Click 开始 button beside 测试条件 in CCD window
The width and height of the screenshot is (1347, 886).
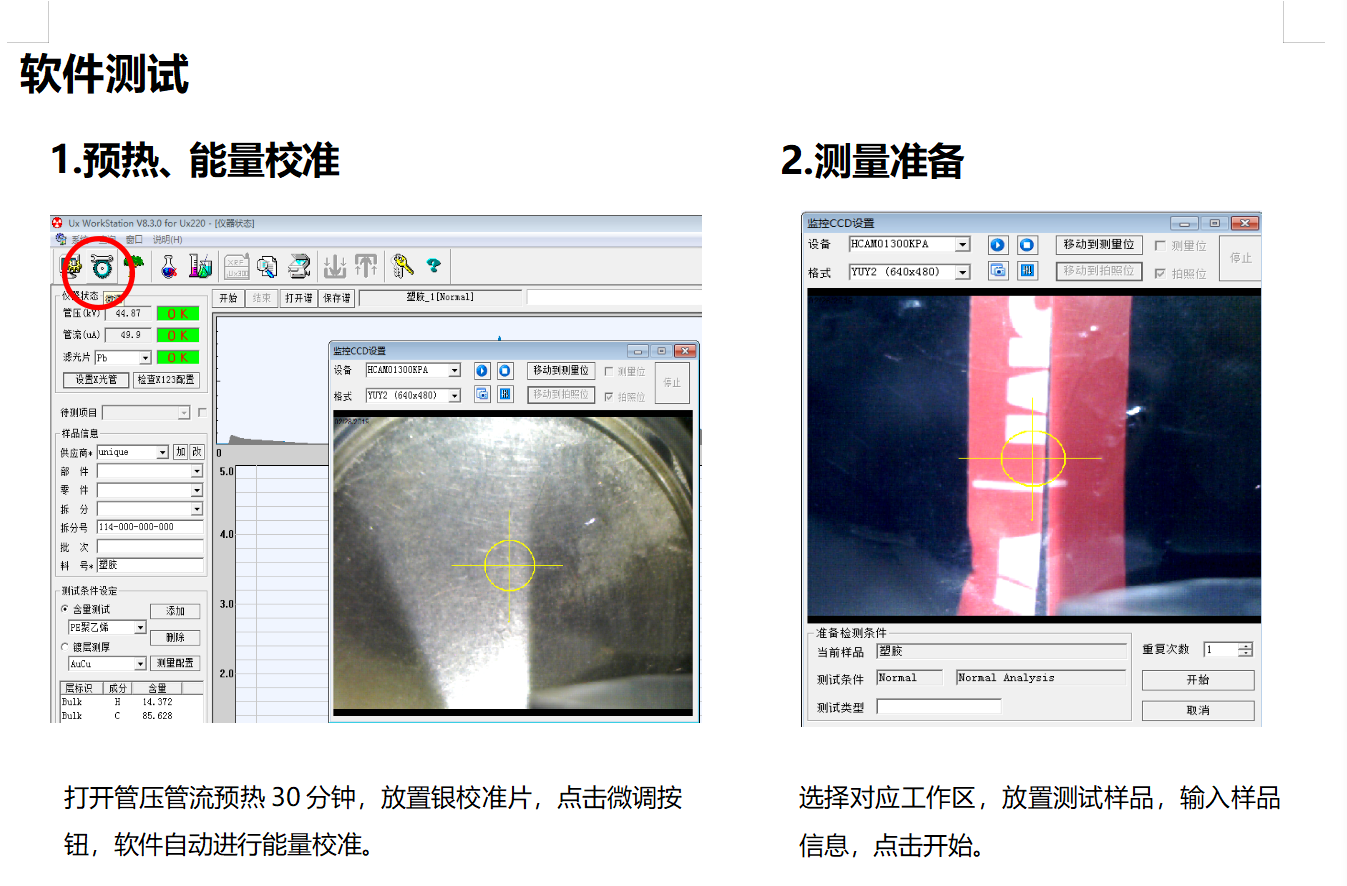click(1198, 680)
